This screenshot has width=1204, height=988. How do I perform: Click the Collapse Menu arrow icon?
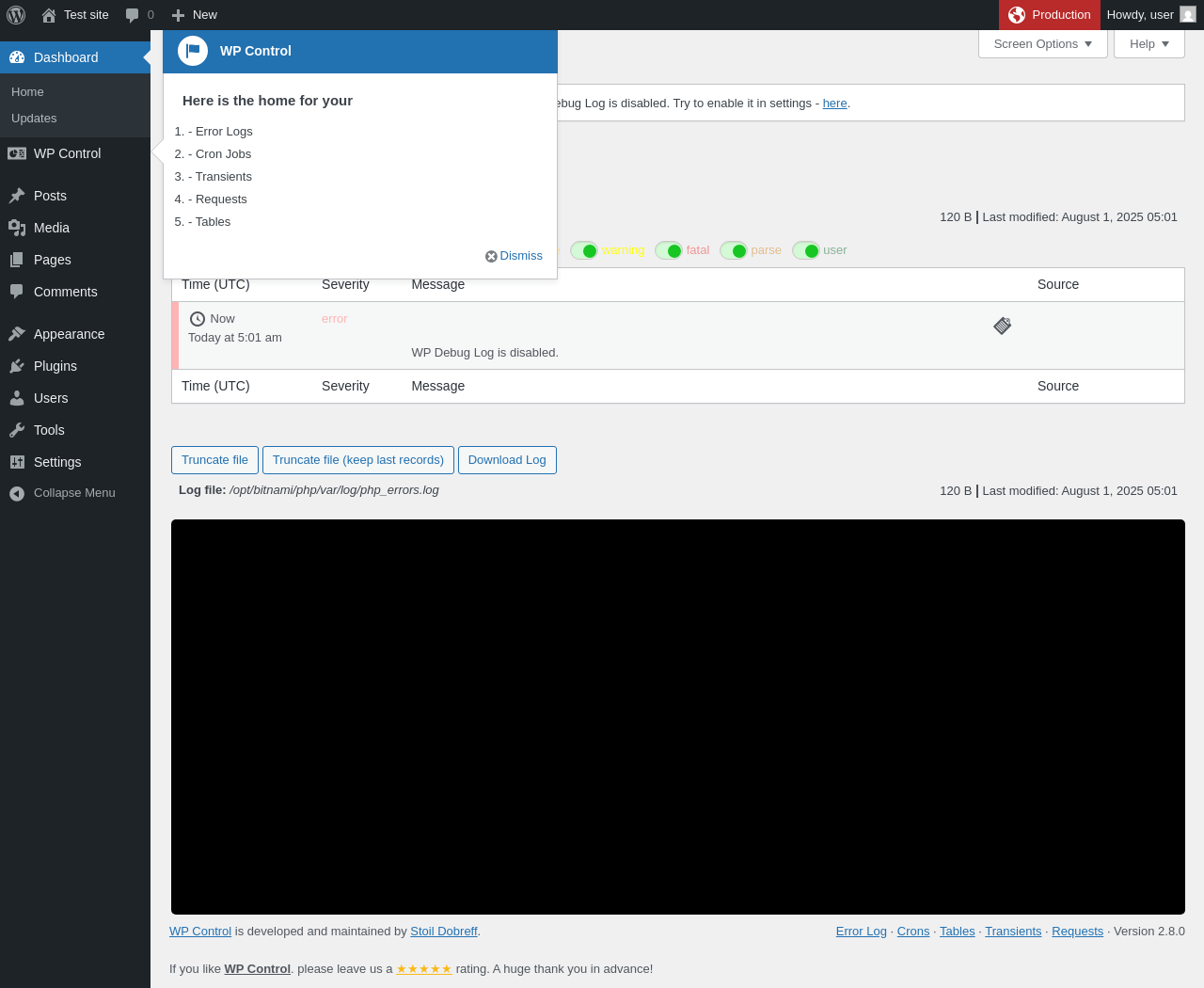coord(17,493)
